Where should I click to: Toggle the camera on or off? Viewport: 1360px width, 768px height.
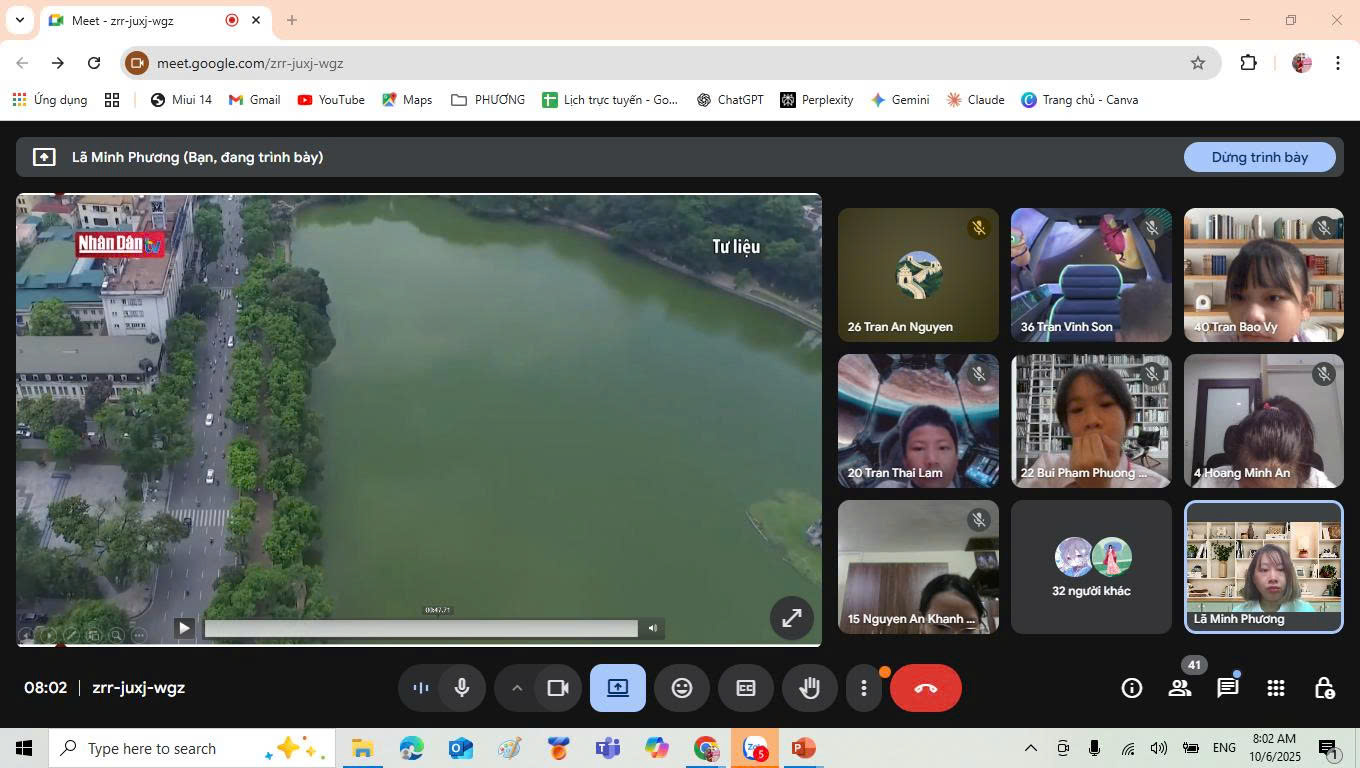(557, 688)
